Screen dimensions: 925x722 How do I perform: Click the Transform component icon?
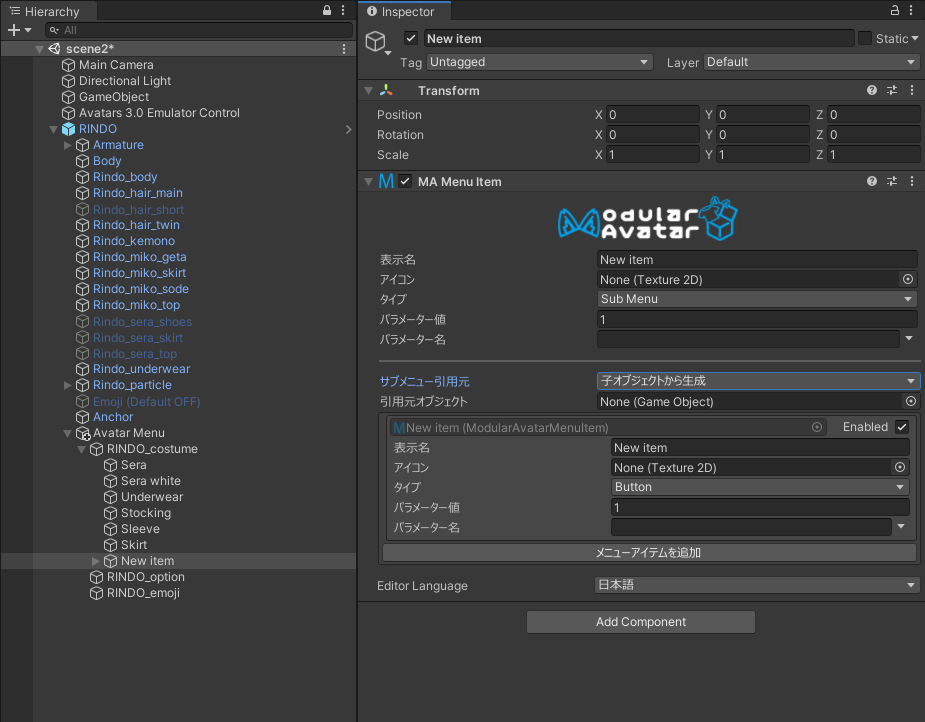pyautogui.click(x=386, y=90)
